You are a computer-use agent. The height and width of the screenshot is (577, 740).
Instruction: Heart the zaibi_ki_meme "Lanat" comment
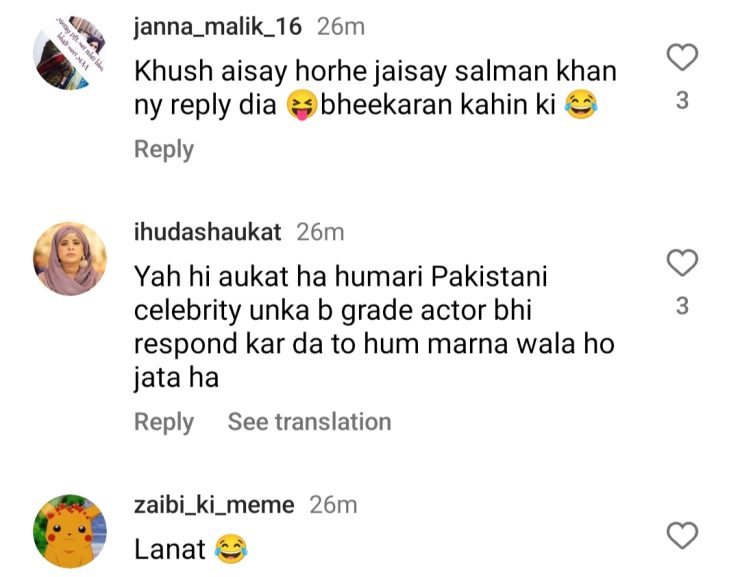[x=682, y=537]
